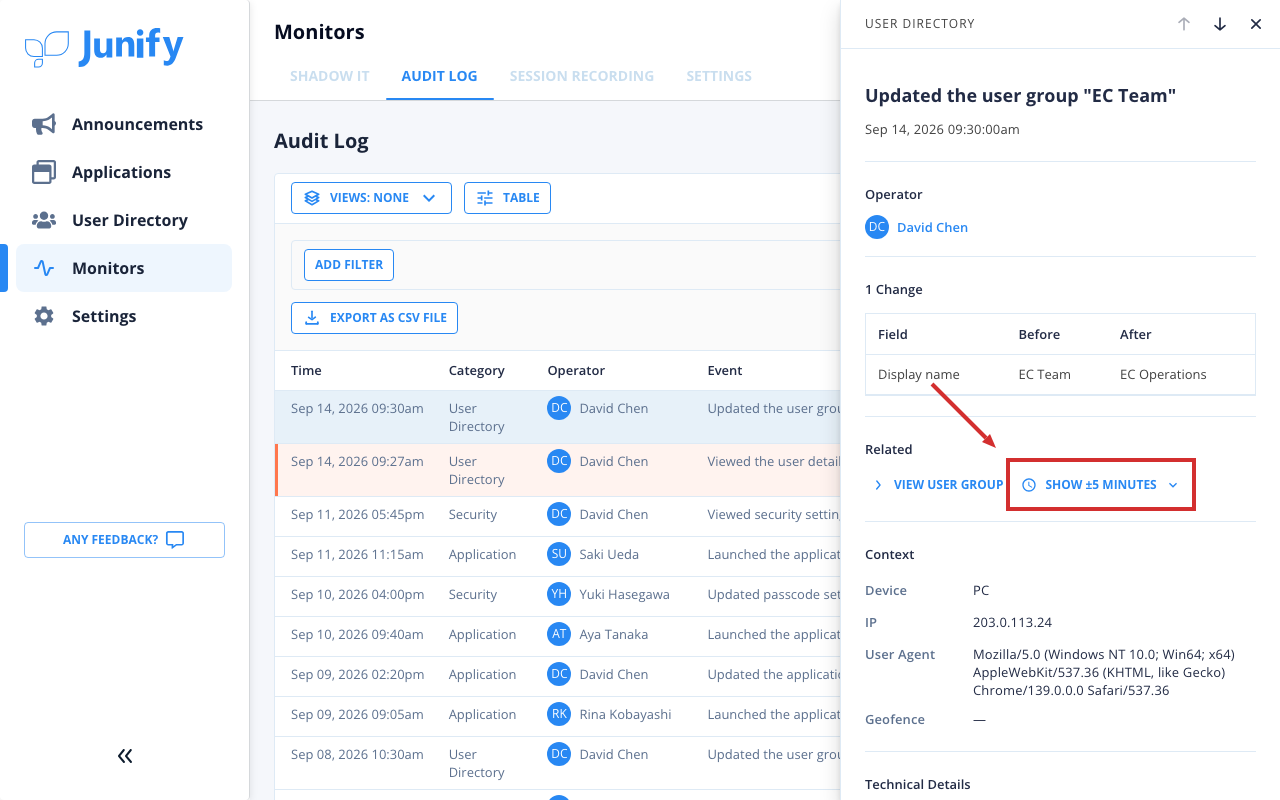Select the Saki Ueda audit log row

pos(558,554)
